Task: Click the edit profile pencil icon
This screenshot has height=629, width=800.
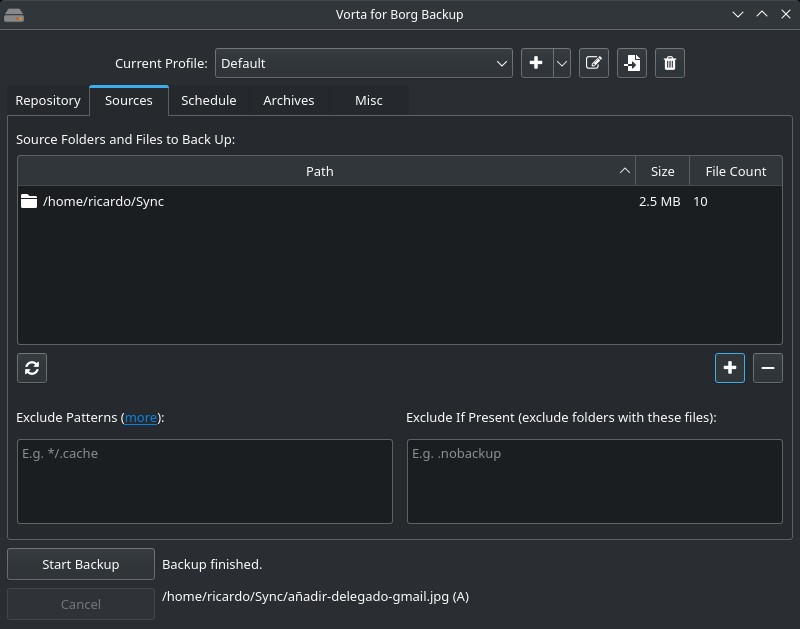Action: point(594,63)
